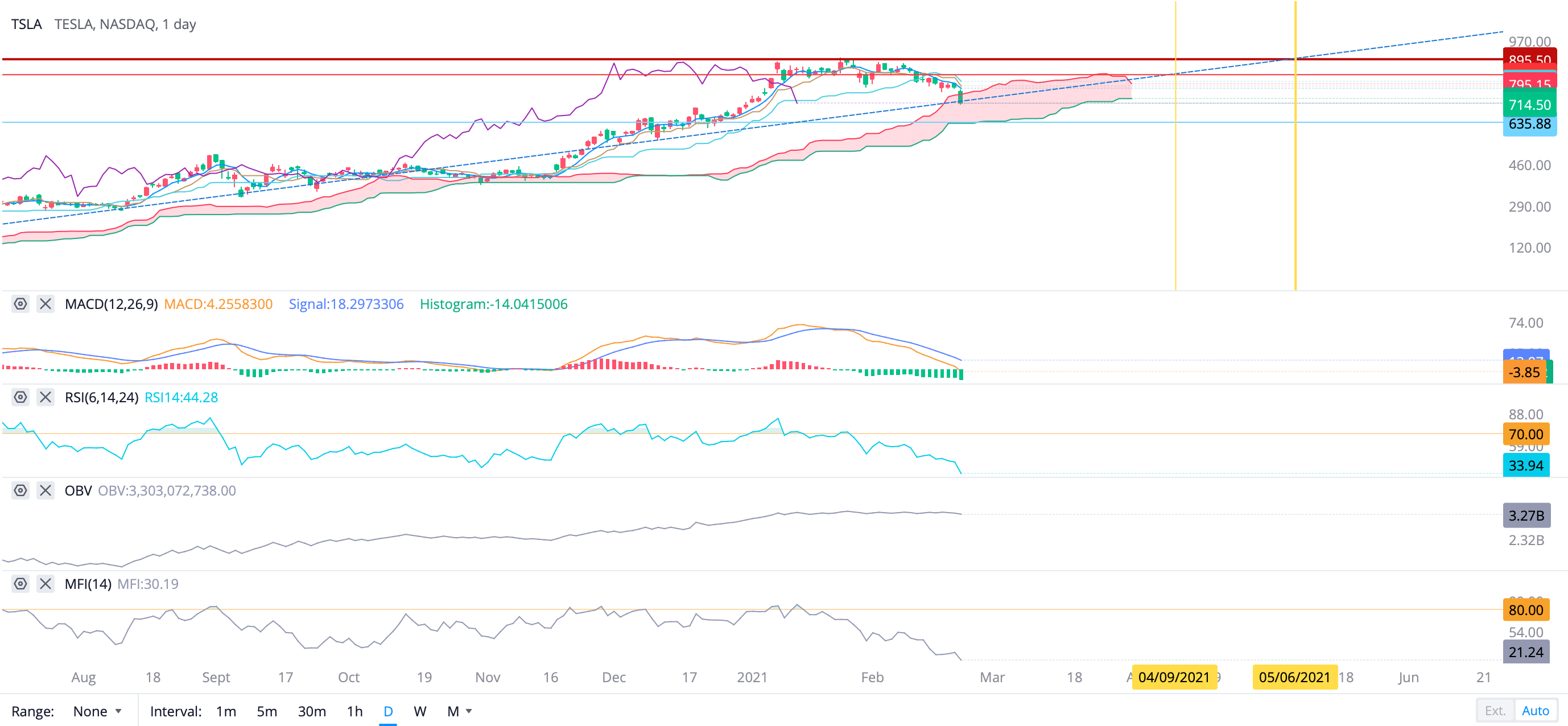Click the Jun label on time axis

pos(1408,677)
